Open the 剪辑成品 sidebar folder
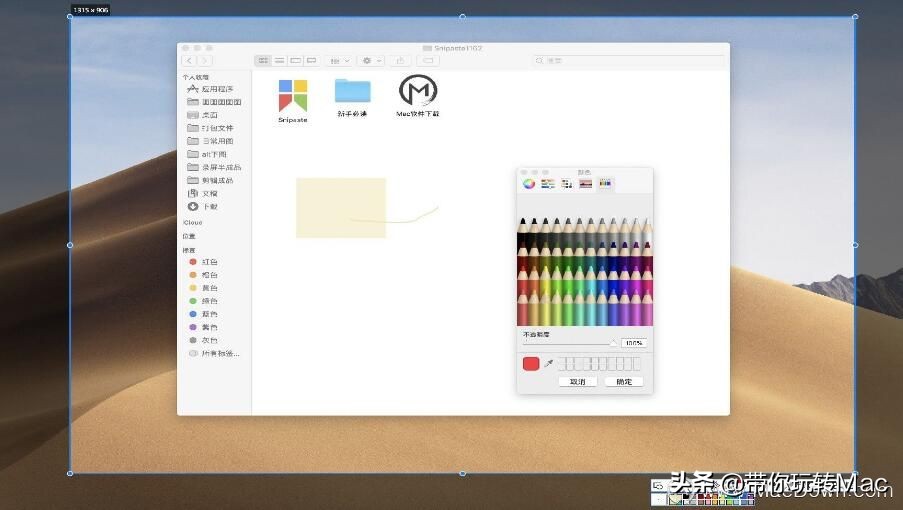The width and height of the screenshot is (903, 510). pos(211,180)
